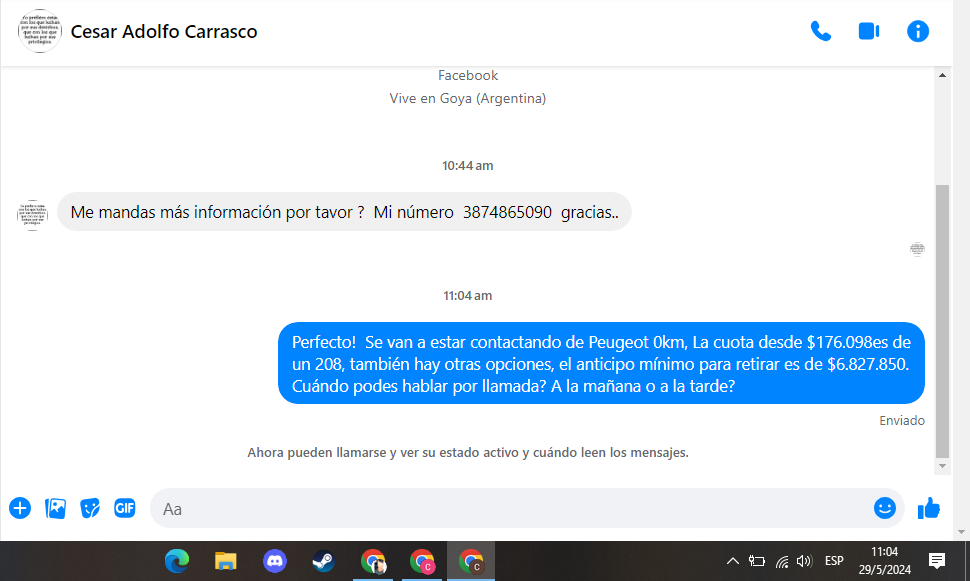Open File Explorer from the taskbar
The width and height of the screenshot is (970, 581).
pyautogui.click(x=226, y=561)
